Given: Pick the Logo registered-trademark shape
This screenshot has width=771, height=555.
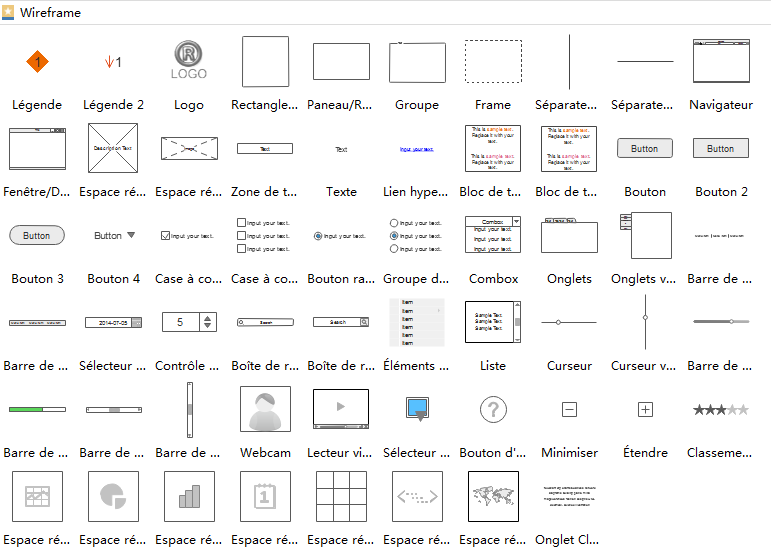Looking at the screenshot, I should pyautogui.click(x=189, y=60).
